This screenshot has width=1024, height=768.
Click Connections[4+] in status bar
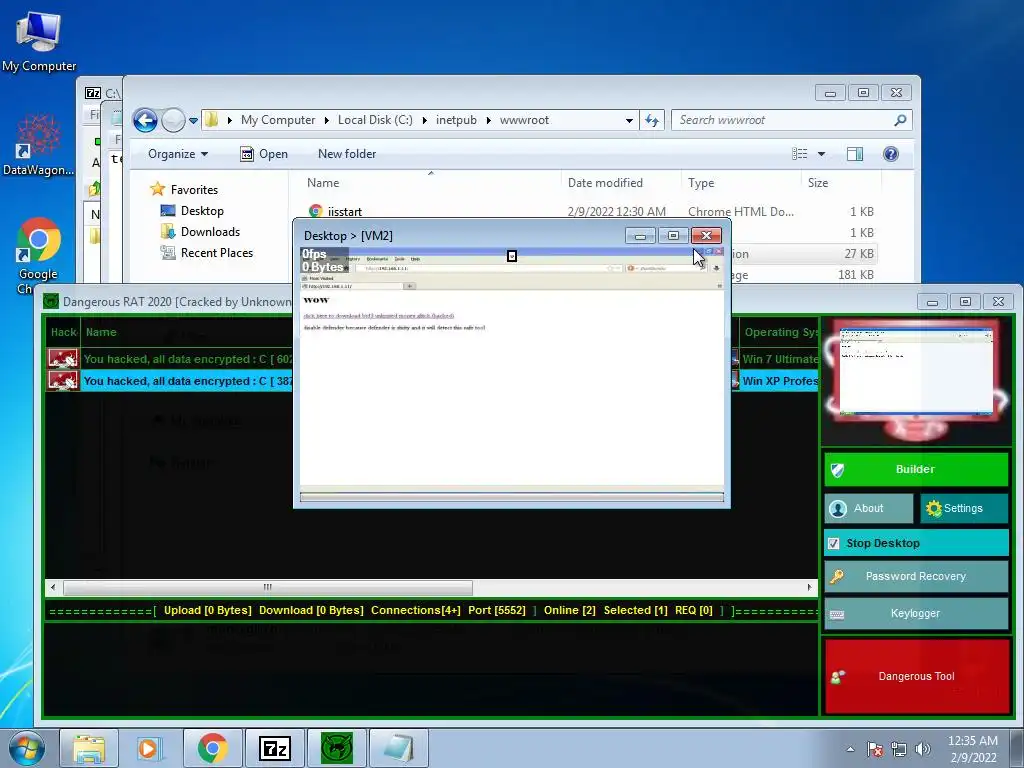click(x=415, y=611)
